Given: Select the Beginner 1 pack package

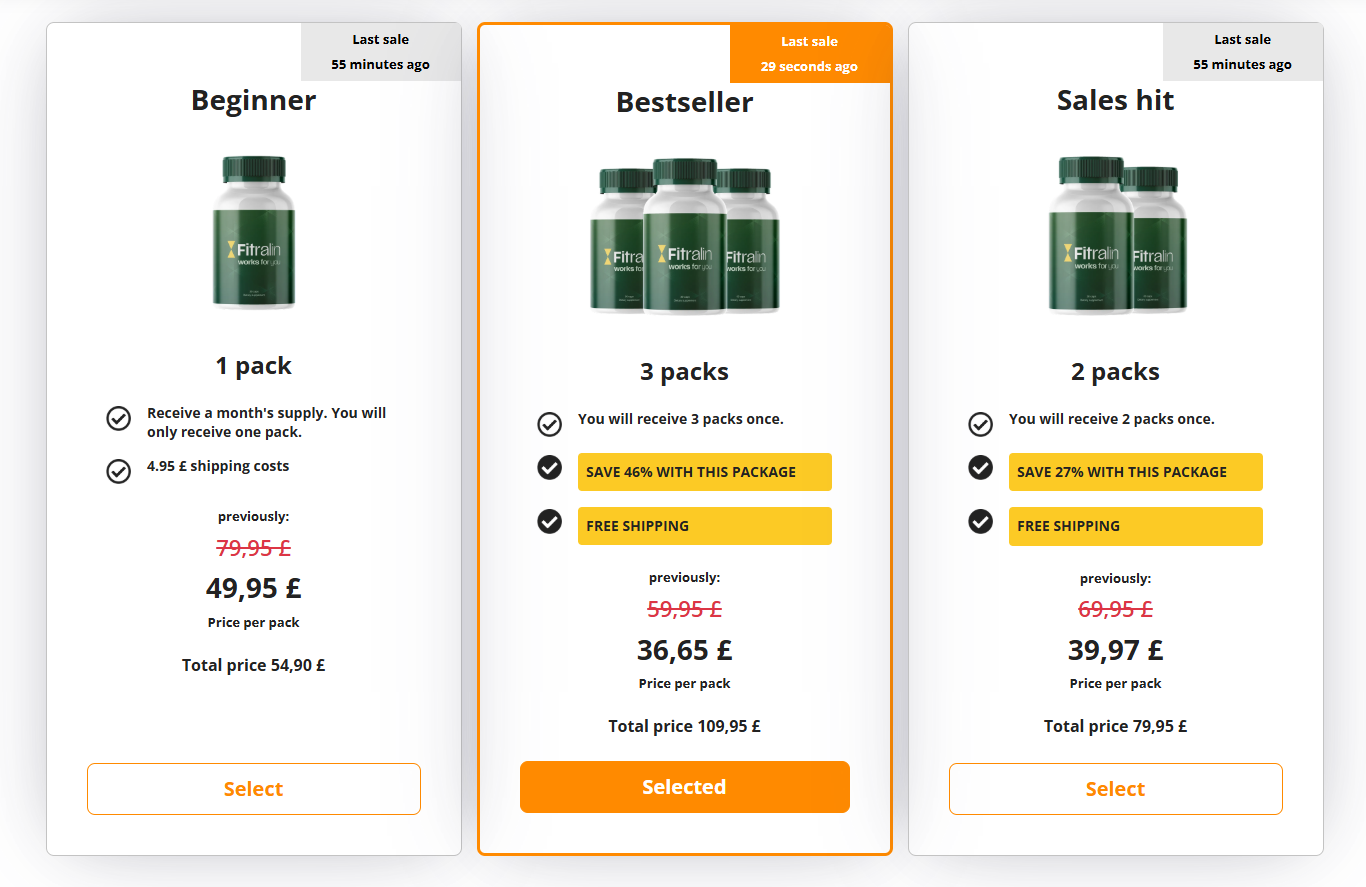Looking at the screenshot, I should [254, 789].
